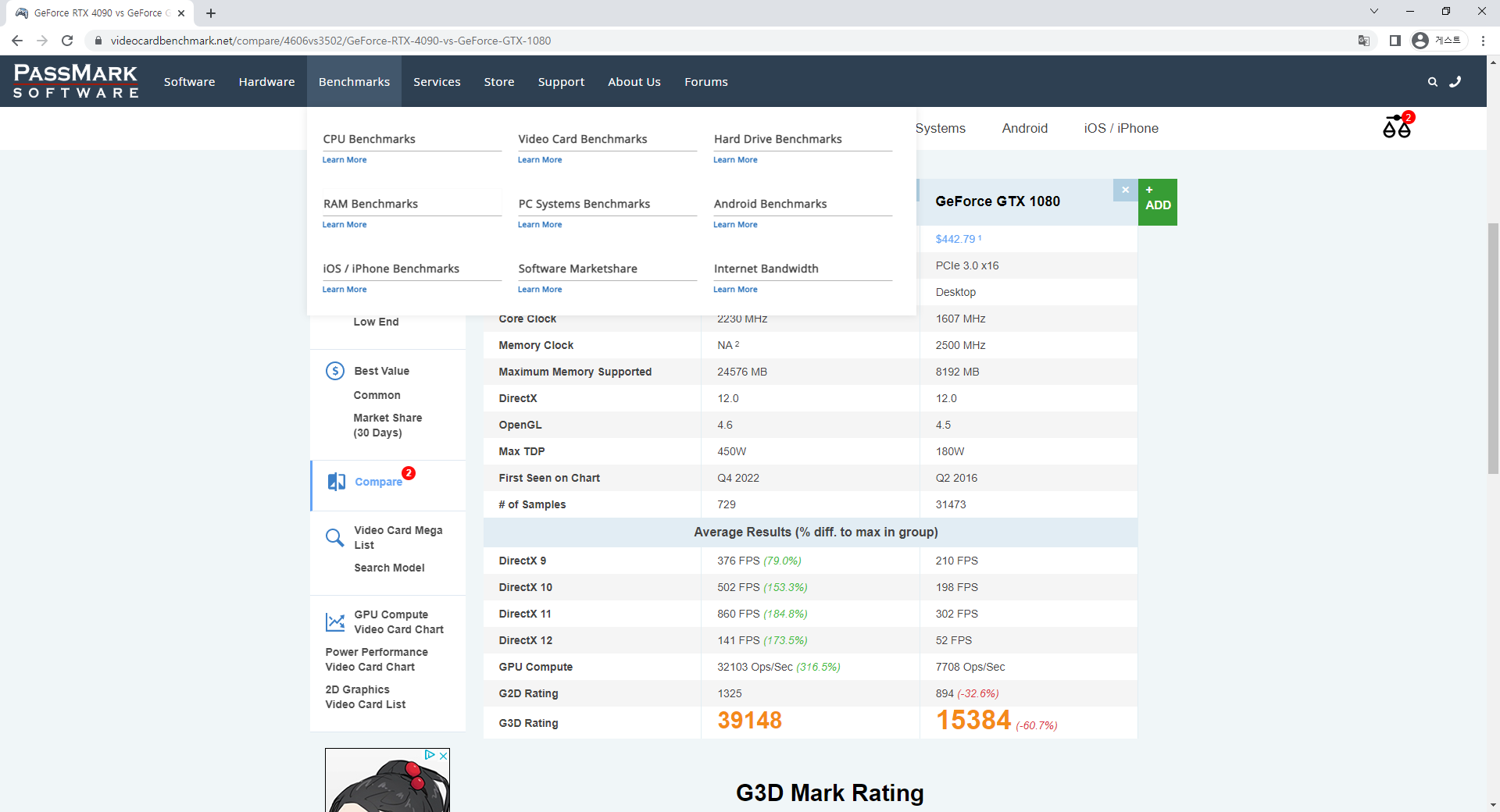Click the anime character ad image
The image size is (1500, 812).
[387, 781]
